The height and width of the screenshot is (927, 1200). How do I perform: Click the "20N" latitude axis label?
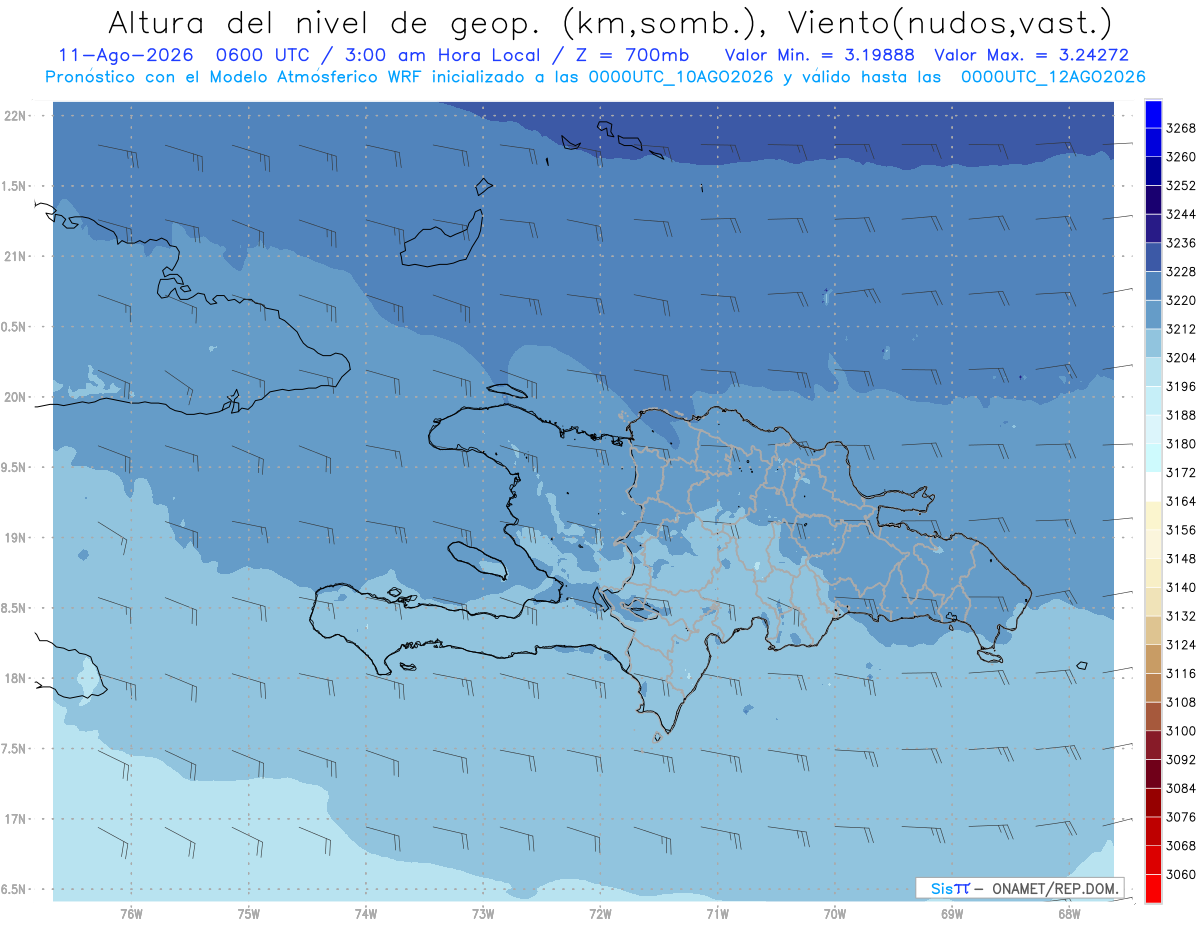17,397
